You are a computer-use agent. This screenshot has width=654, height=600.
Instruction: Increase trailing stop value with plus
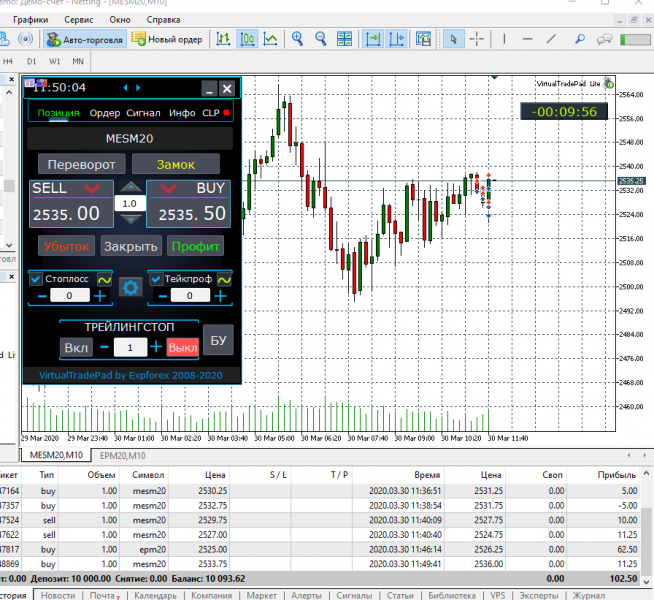(156, 346)
